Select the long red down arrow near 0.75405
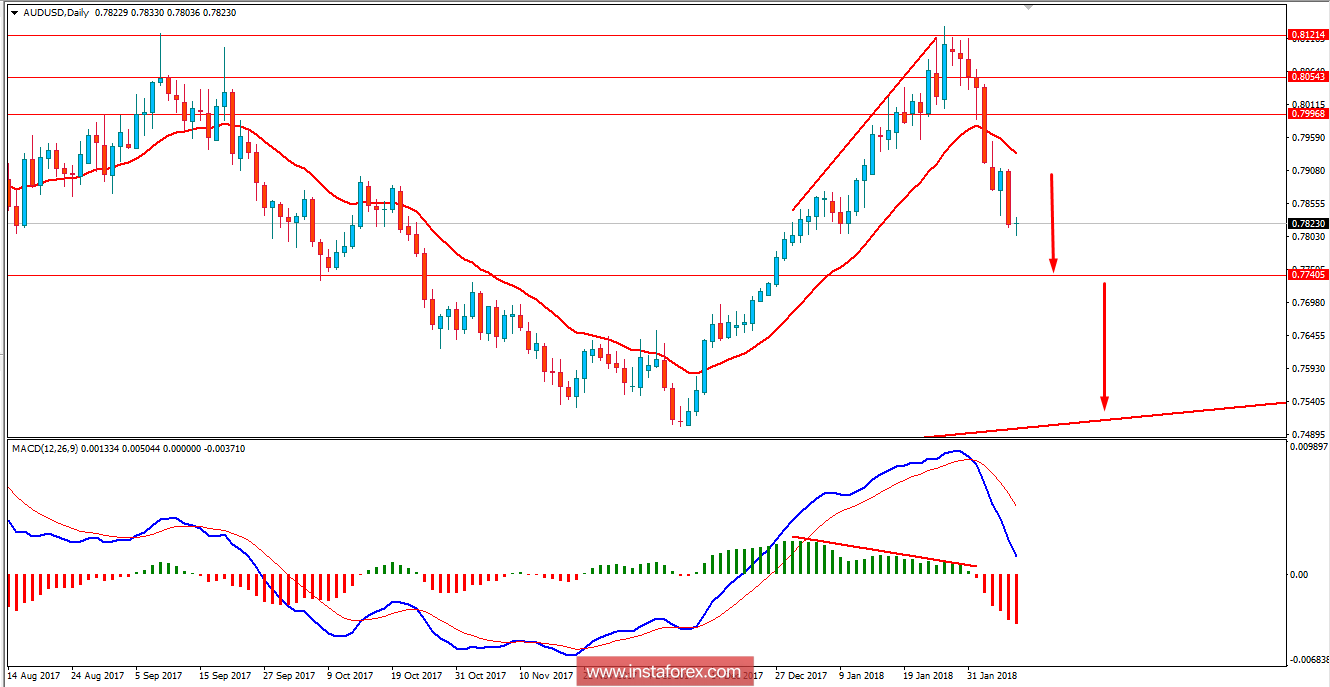The image size is (1330, 687). point(1103,345)
